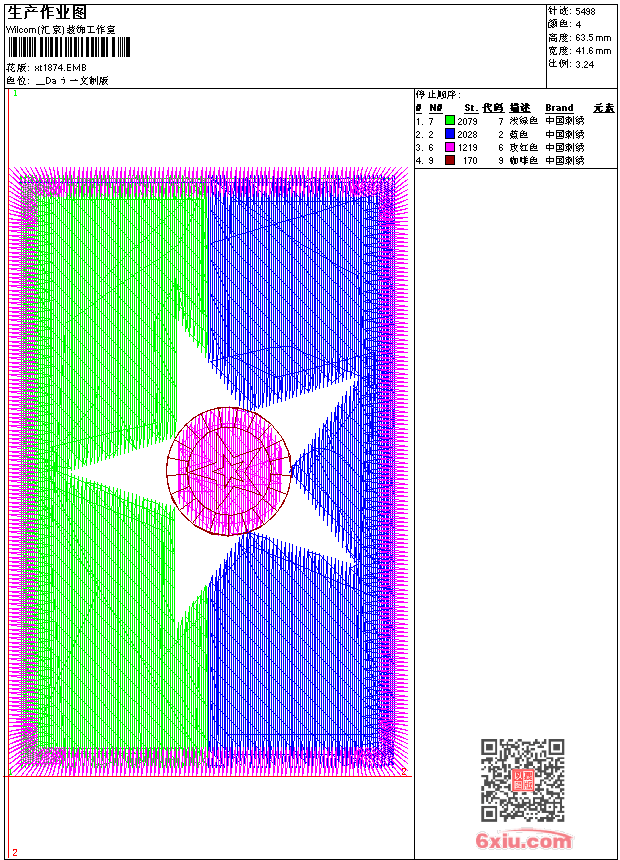Viewport: 620px width, 860px height.
Task: Click the 浅绿色 description in row 1
Action: click(523, 121)
